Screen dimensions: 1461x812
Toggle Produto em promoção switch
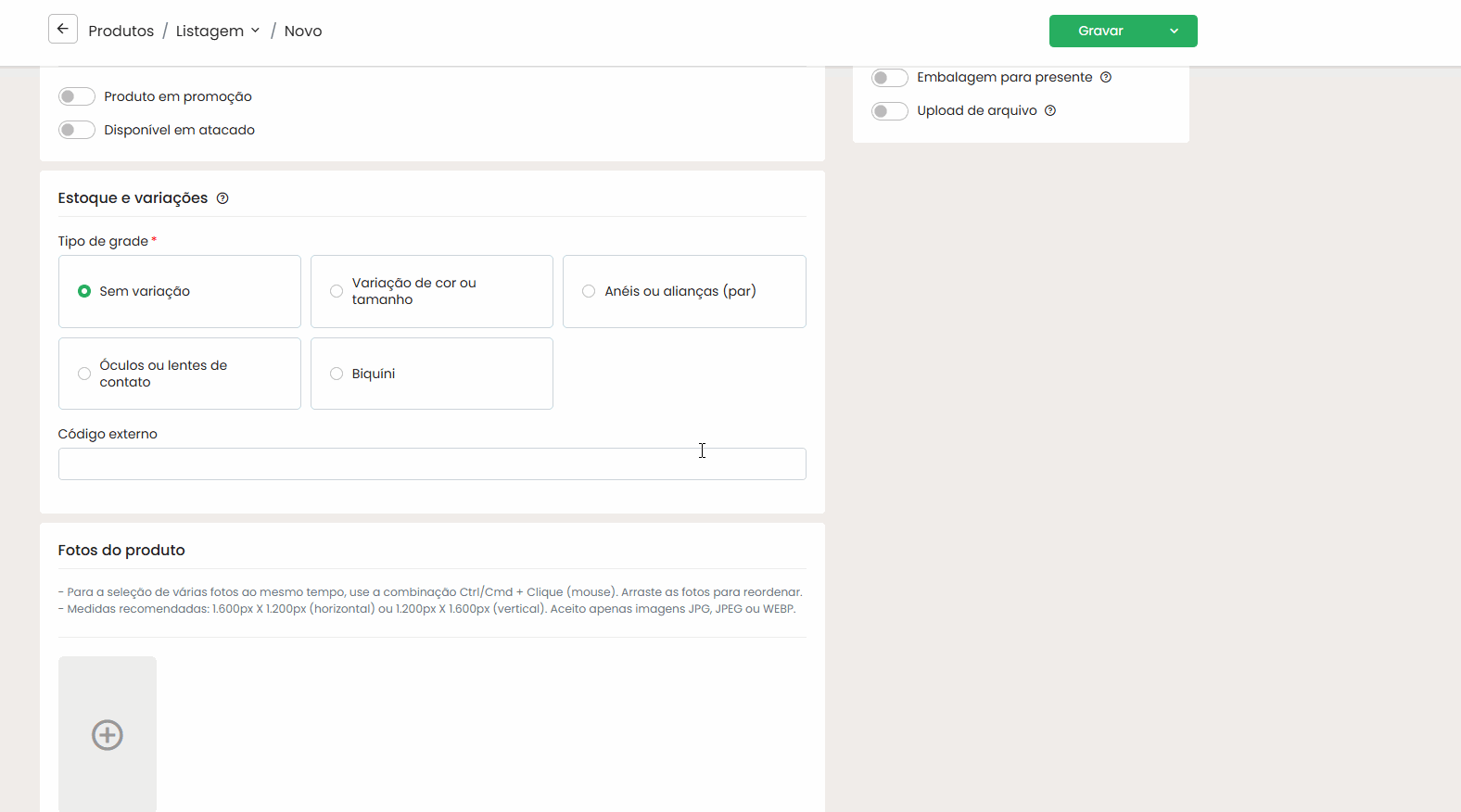click(77, 97)
